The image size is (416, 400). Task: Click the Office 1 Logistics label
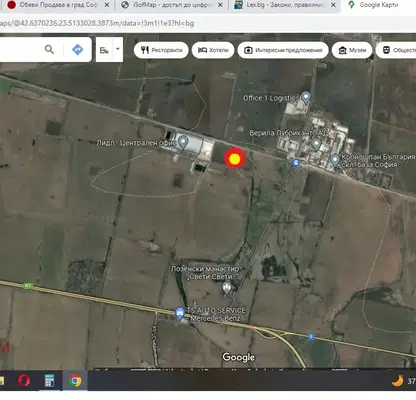tap(271, 98)
